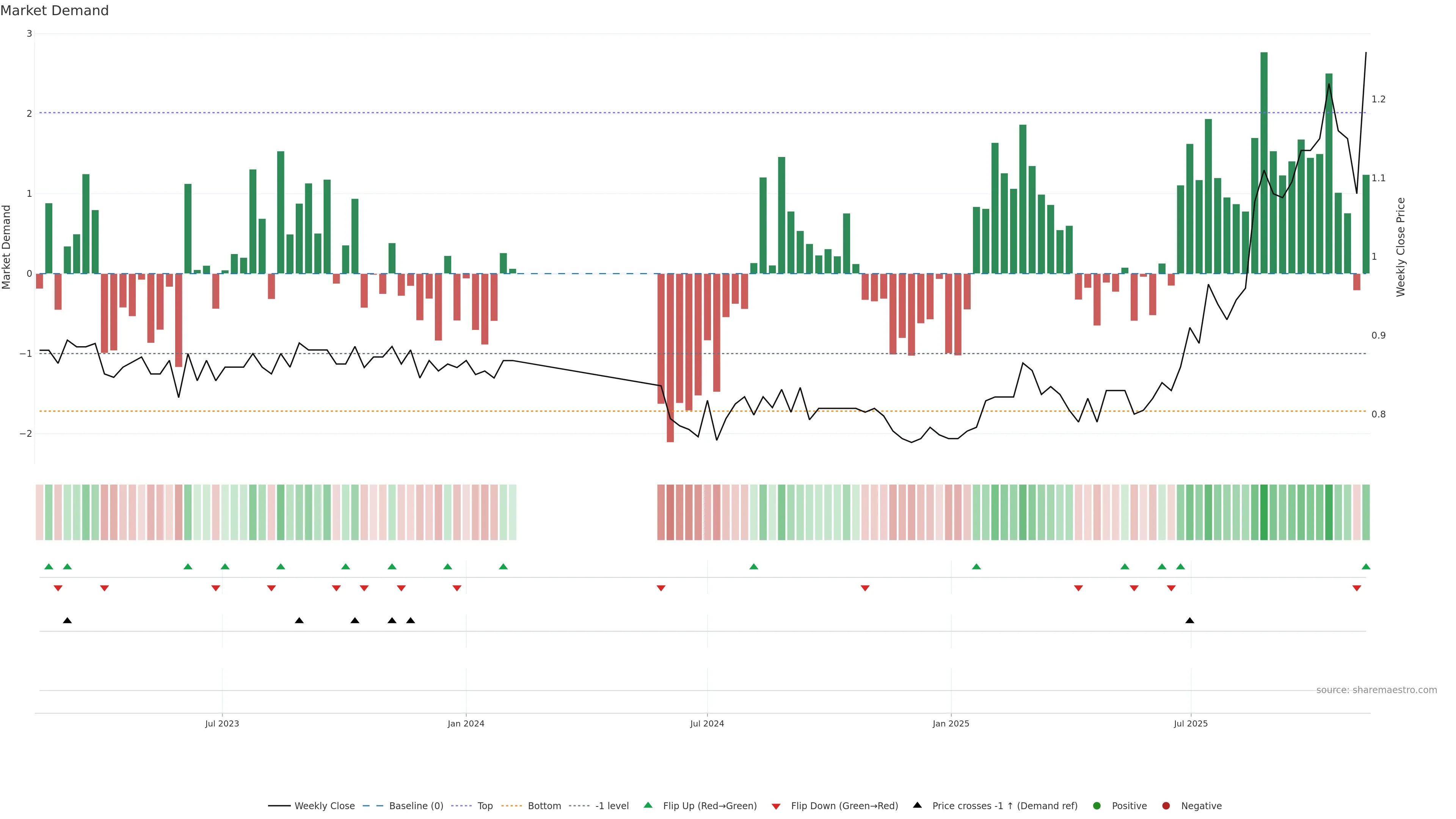Click the Market Demand chart title
The height and width of the screenshot is (819, 1456).
54,10
